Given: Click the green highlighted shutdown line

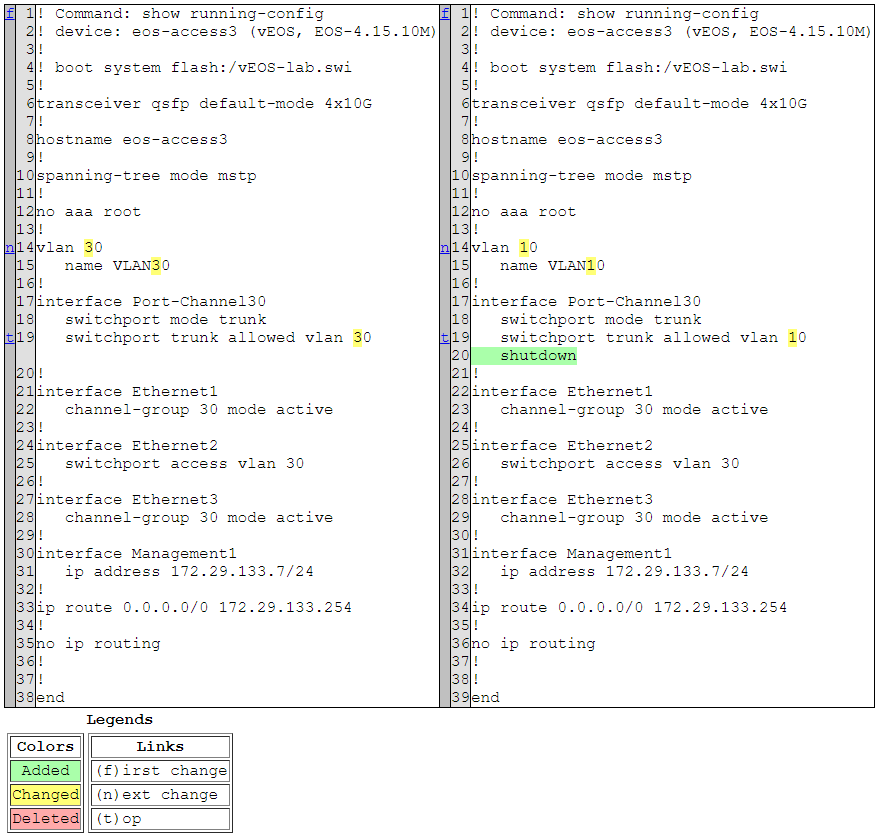Looking at the screenshot, I should pos(538,355).
